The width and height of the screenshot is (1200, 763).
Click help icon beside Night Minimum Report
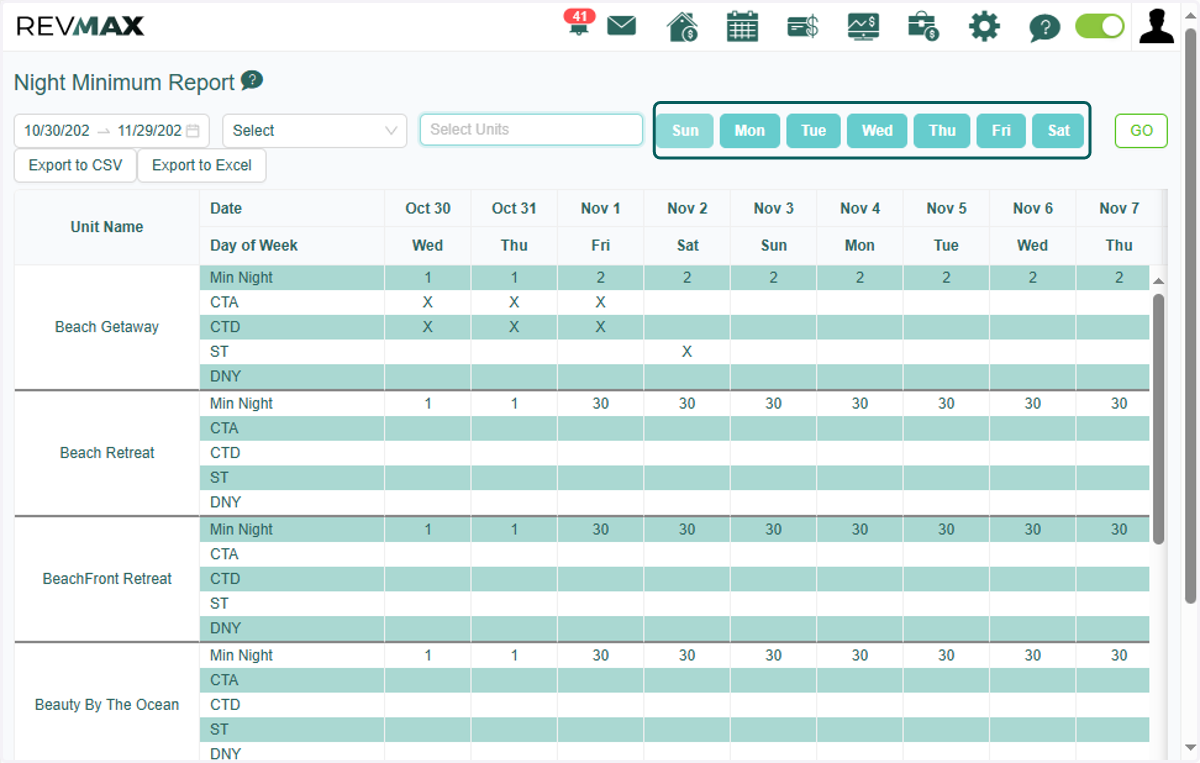pos(252,80)
